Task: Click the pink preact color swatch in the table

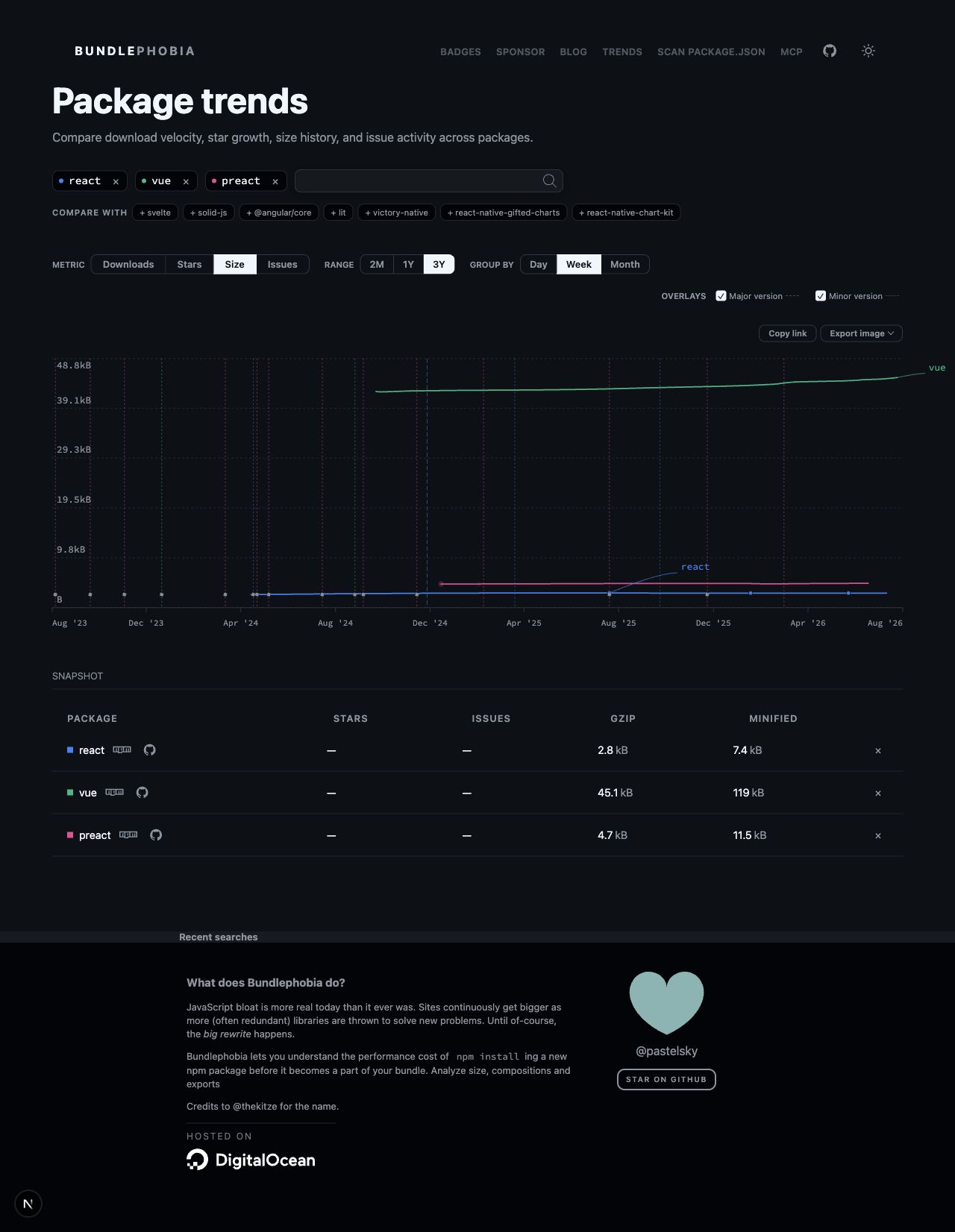Action: (70, 835)
